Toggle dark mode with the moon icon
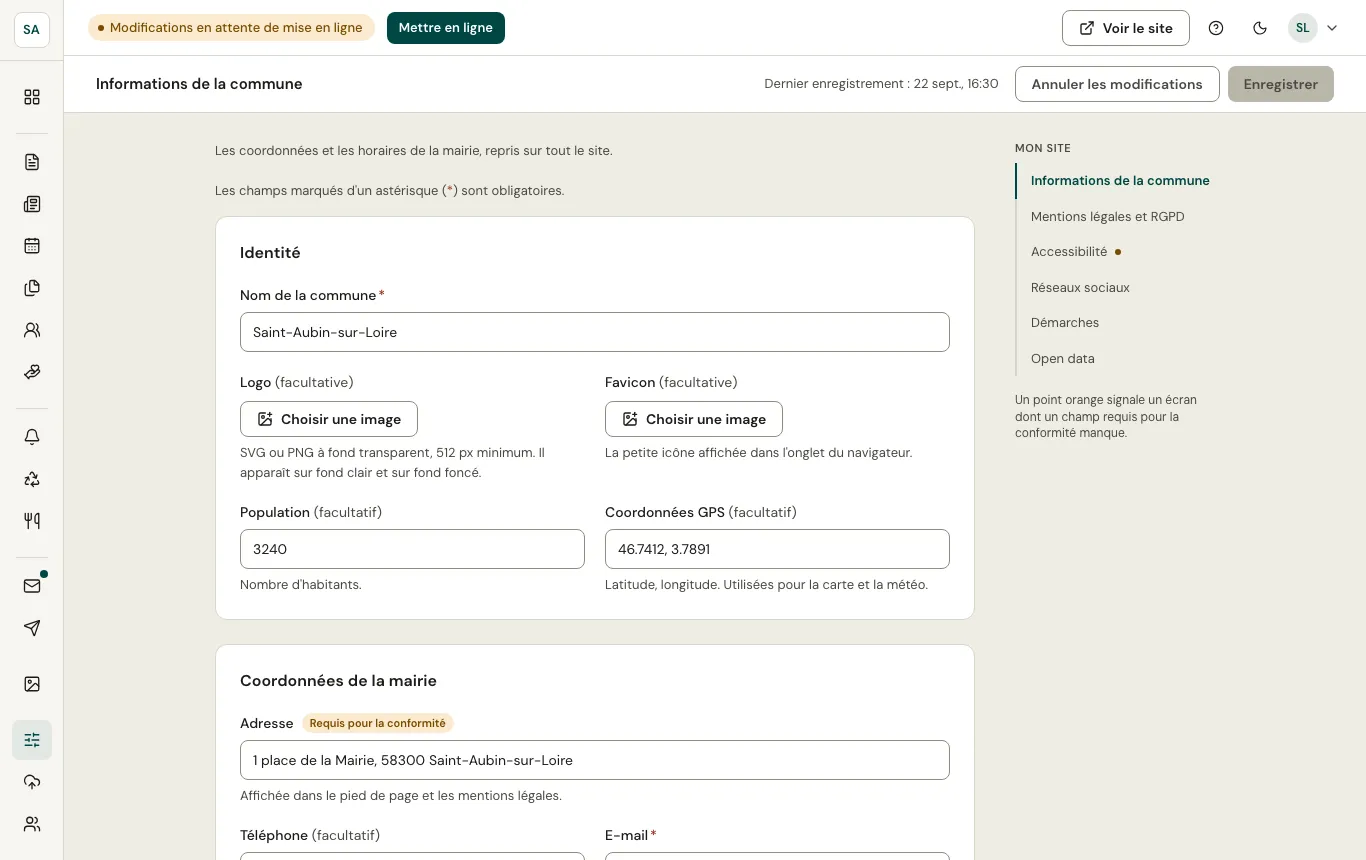The width and height of the screenshot is (1366, 860). pos(1260,28)
